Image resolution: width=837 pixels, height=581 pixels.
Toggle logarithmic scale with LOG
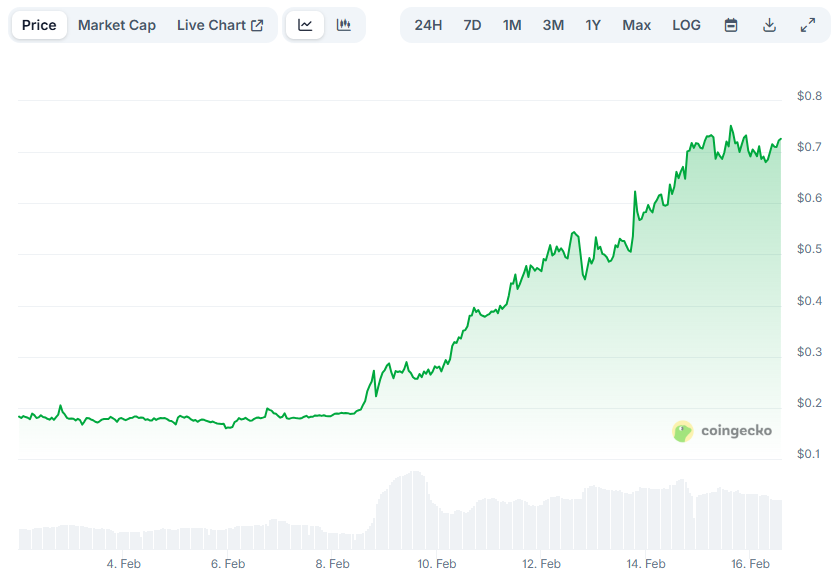[x=686, y=24]
